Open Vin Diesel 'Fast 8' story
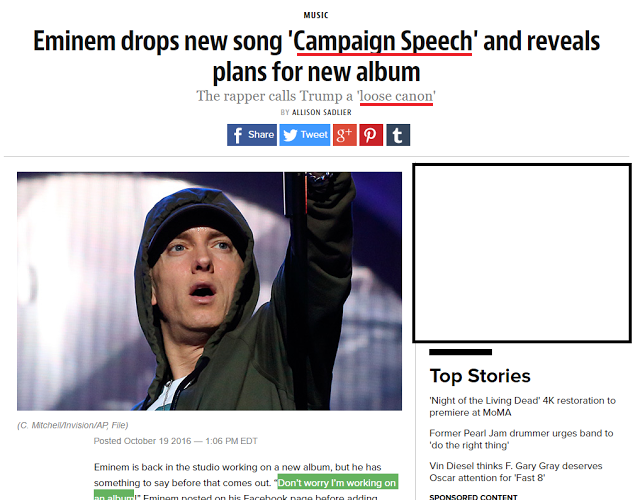This screenshot has height=500, width=640. [x=516, y=472]
